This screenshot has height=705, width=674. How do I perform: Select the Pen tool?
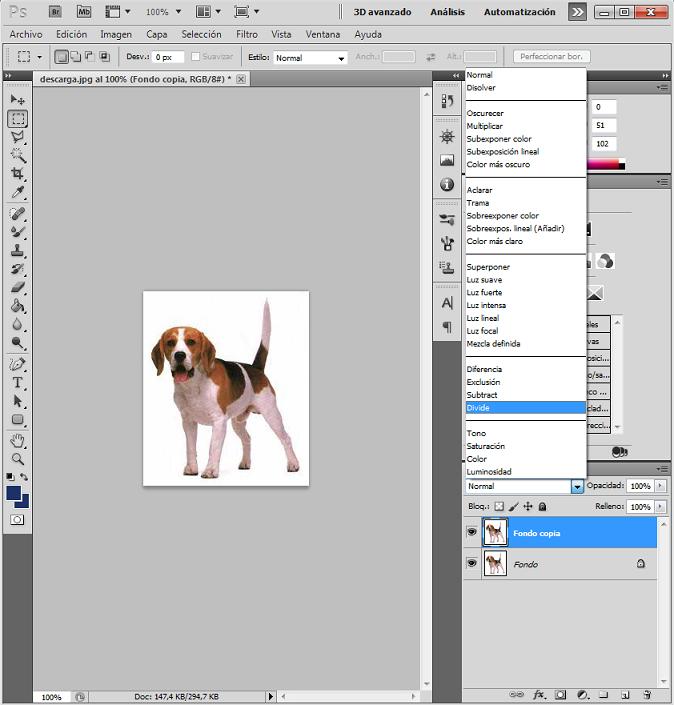18,364
